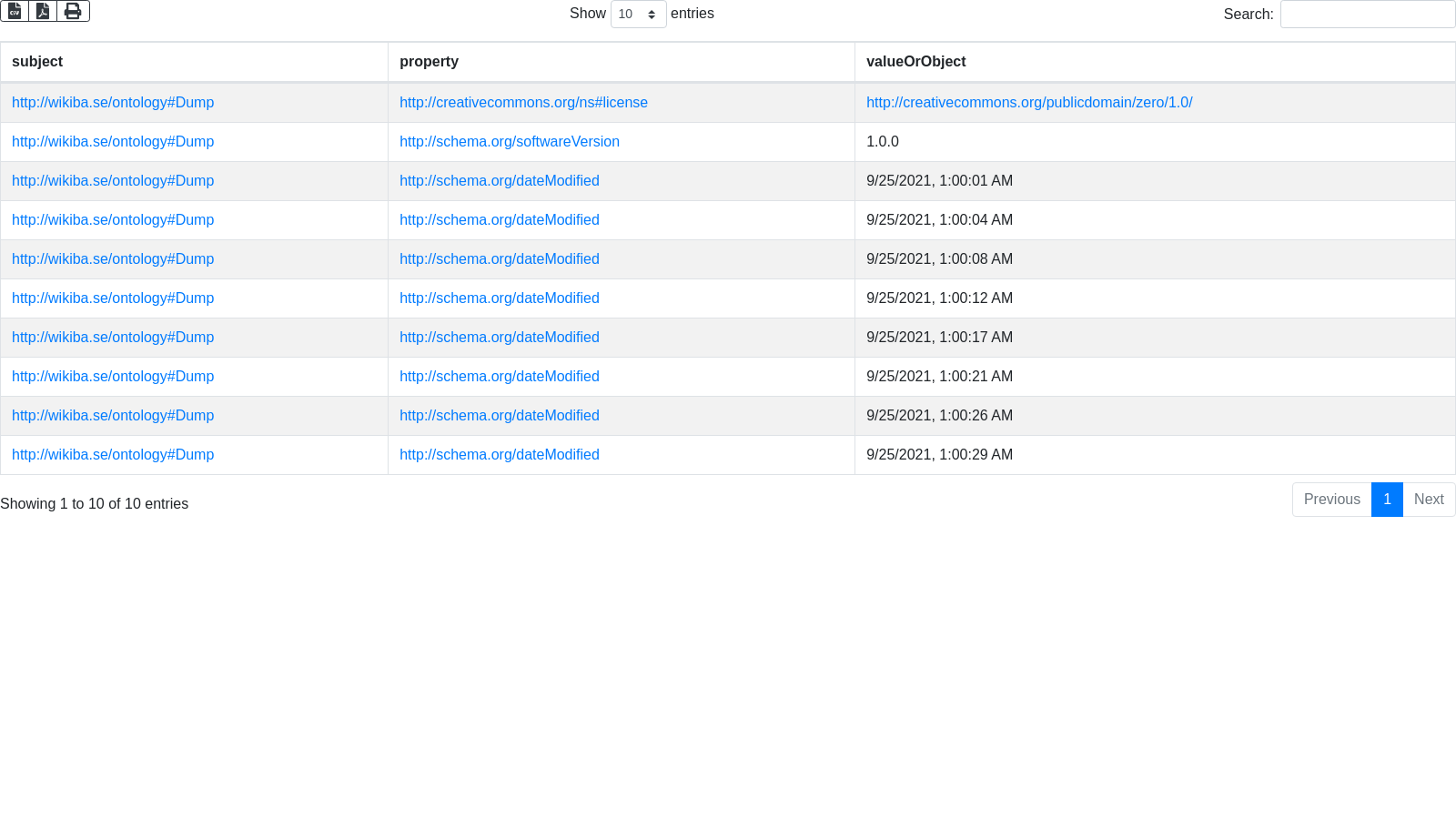Open the creativecommons ns#license property link

pyautogui.click(x=523, y=103)
